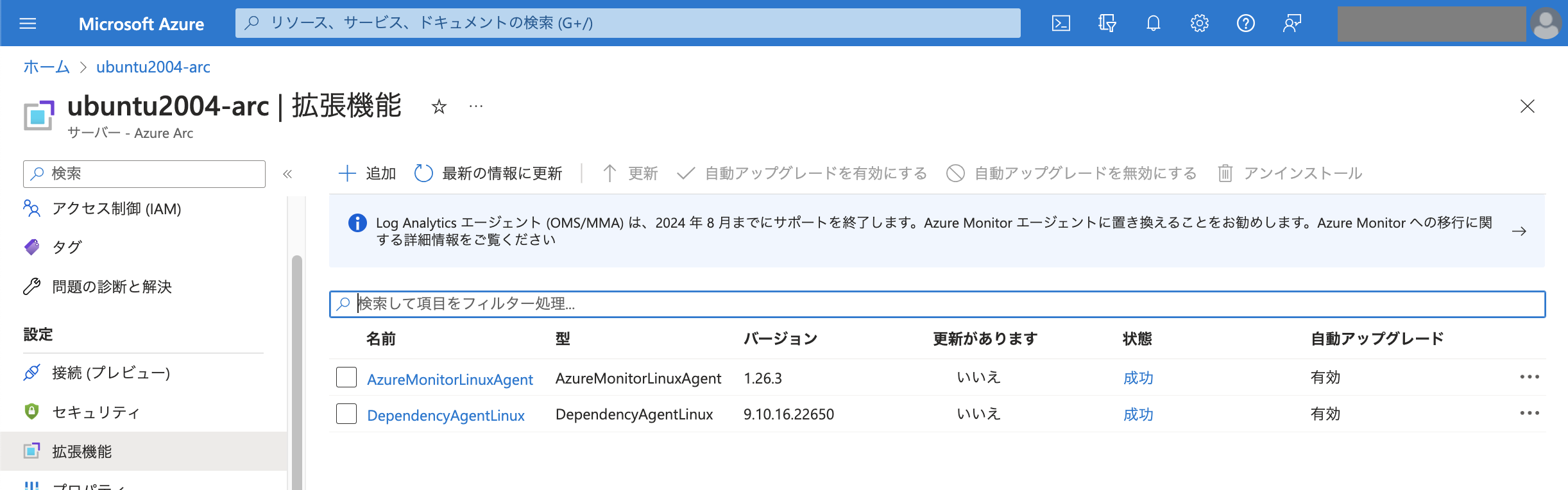Open the help question mark icon

[1246, 24]
